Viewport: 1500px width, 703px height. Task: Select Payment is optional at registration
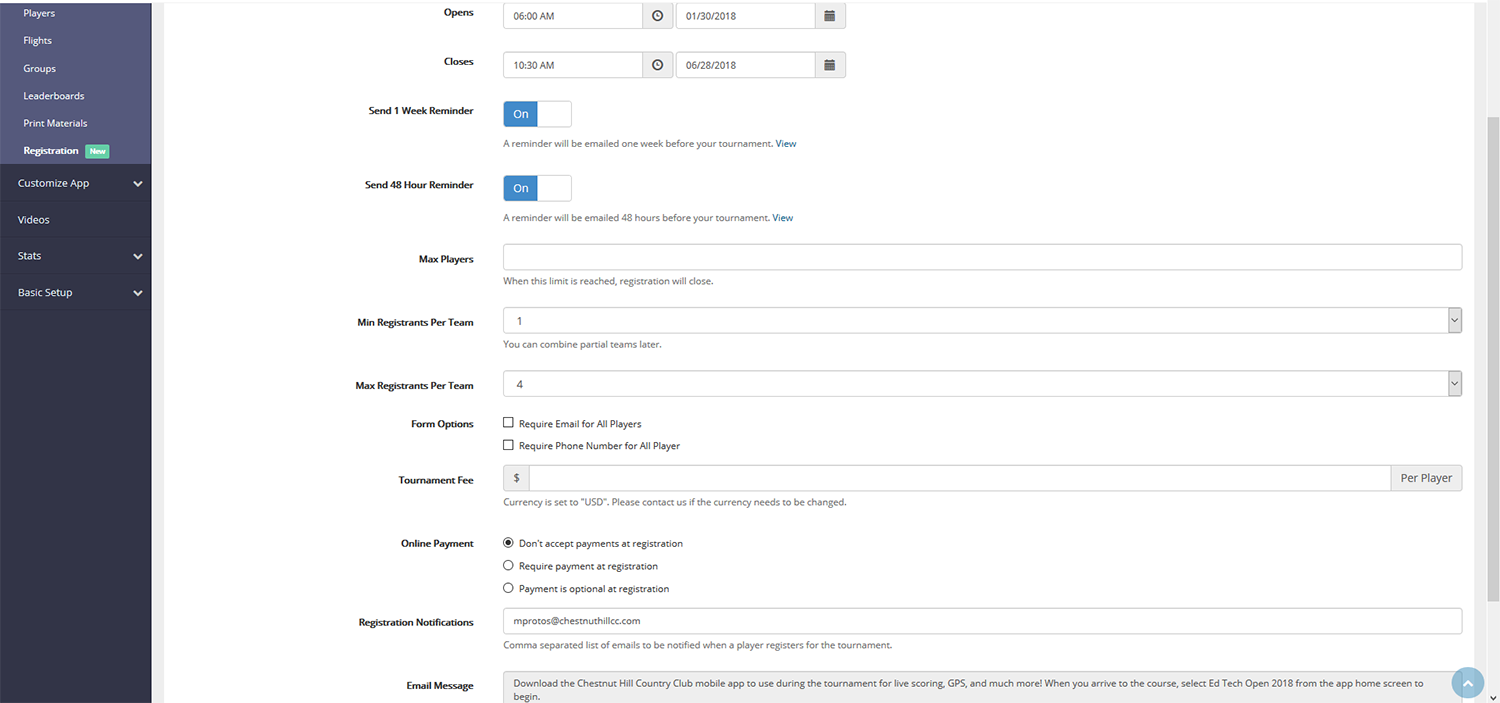[508, 588]
